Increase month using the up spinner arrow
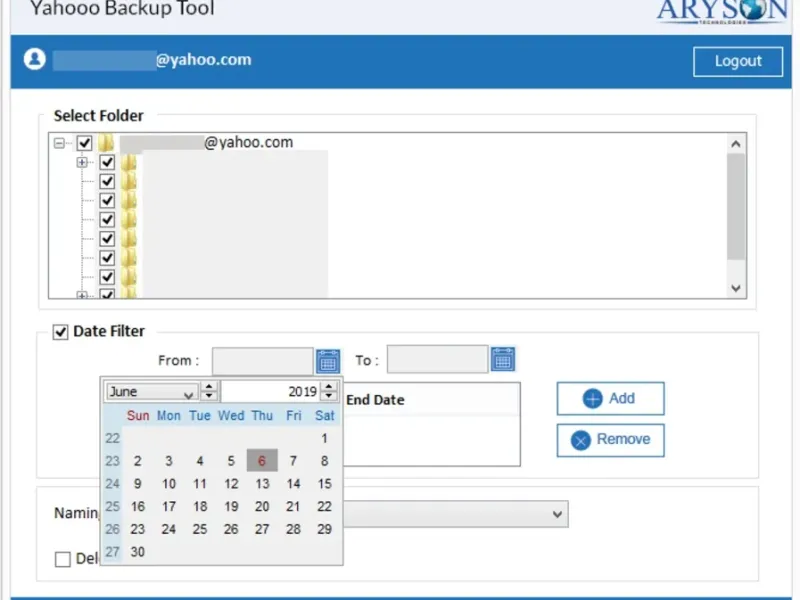 209,386
